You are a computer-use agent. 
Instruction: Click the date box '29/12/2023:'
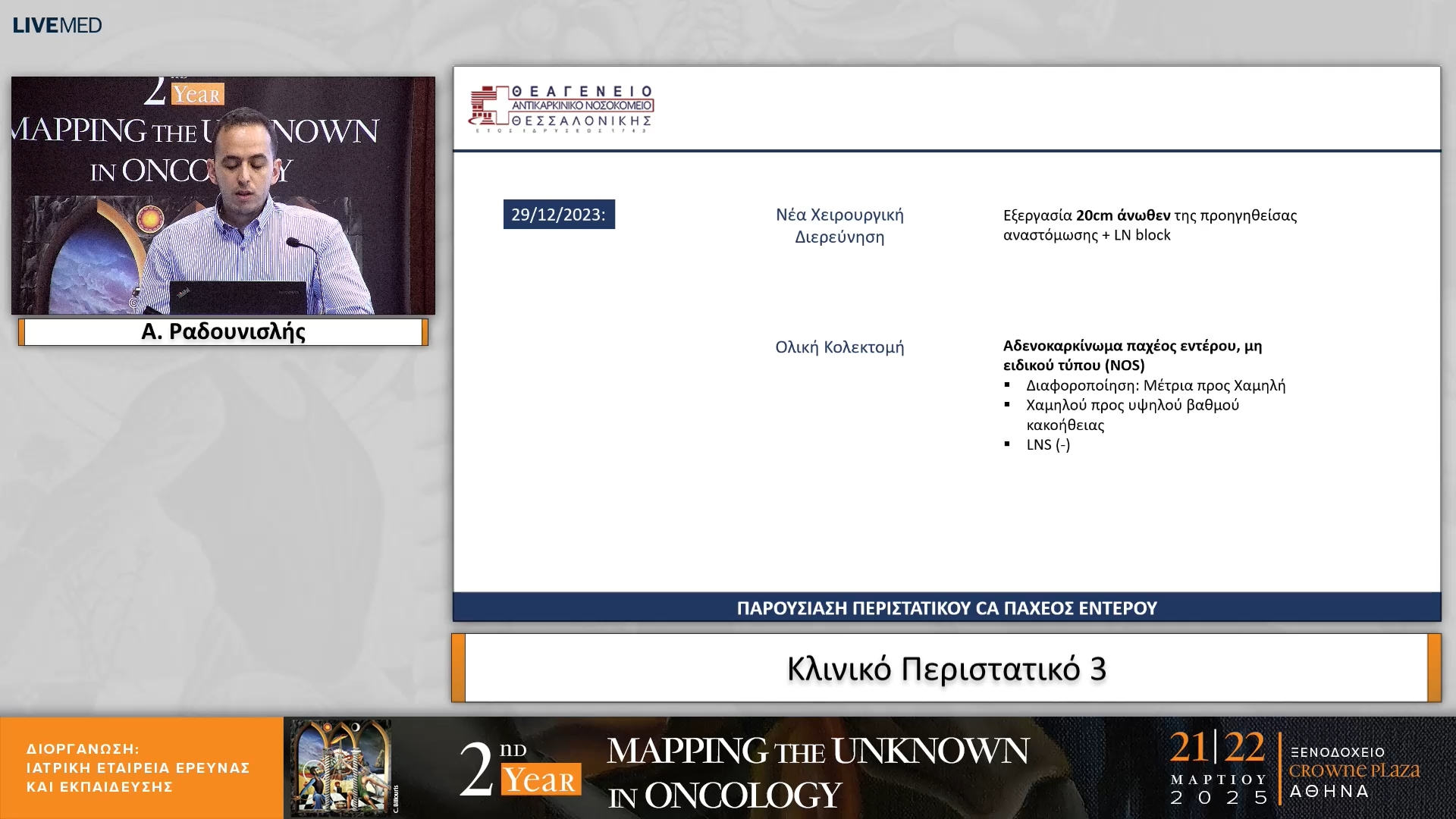559,215
